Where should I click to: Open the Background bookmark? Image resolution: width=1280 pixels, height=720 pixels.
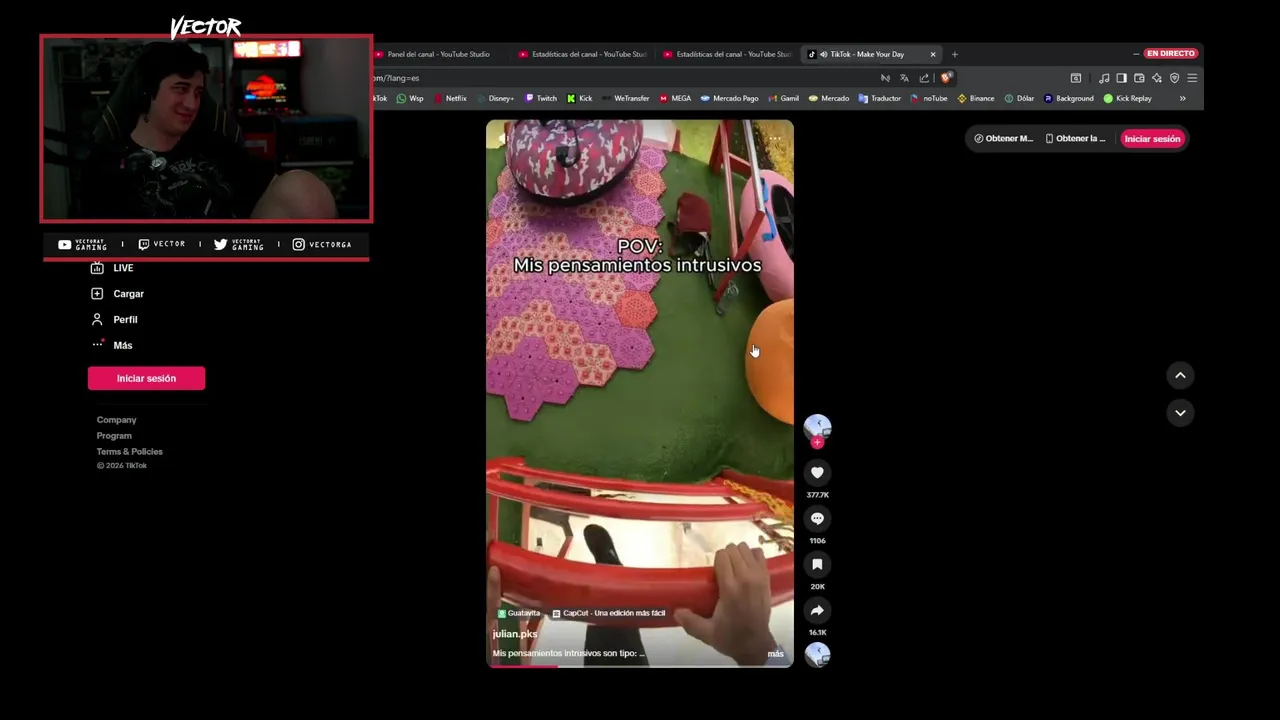1069,98
